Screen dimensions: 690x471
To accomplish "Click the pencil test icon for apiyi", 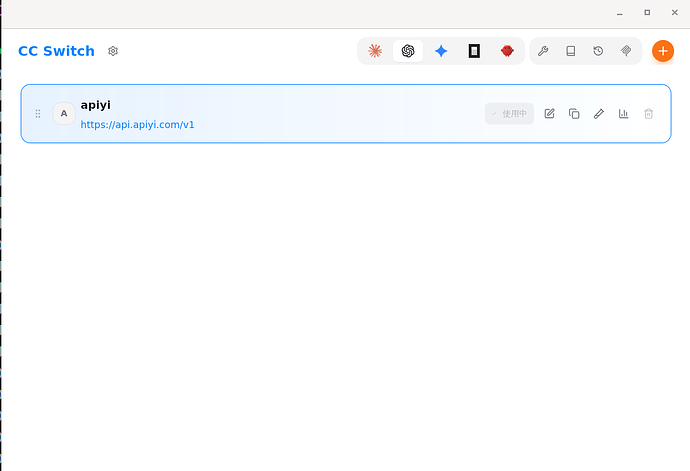I will [598, 114].
